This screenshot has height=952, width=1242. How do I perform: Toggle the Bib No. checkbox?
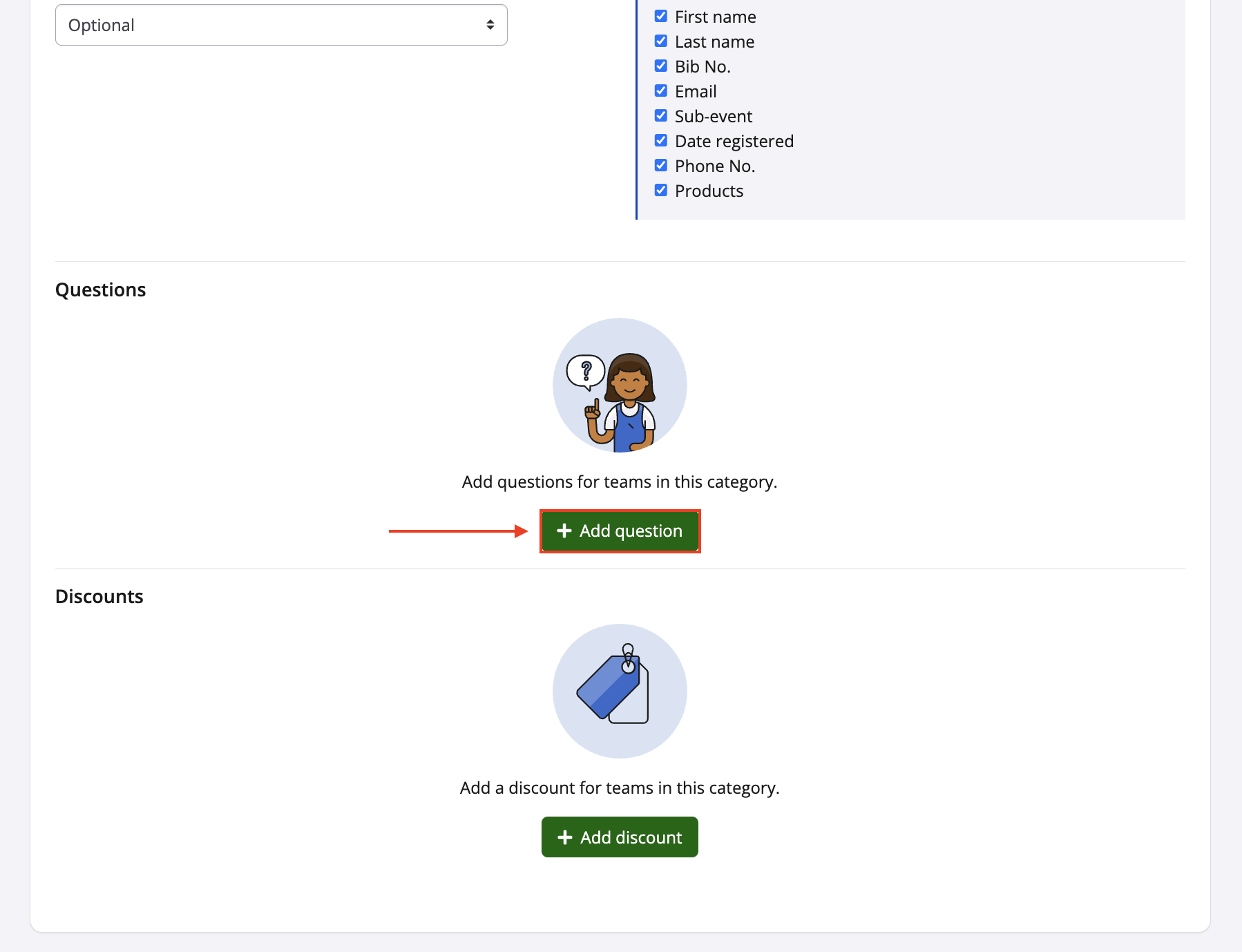pos(661,66)
